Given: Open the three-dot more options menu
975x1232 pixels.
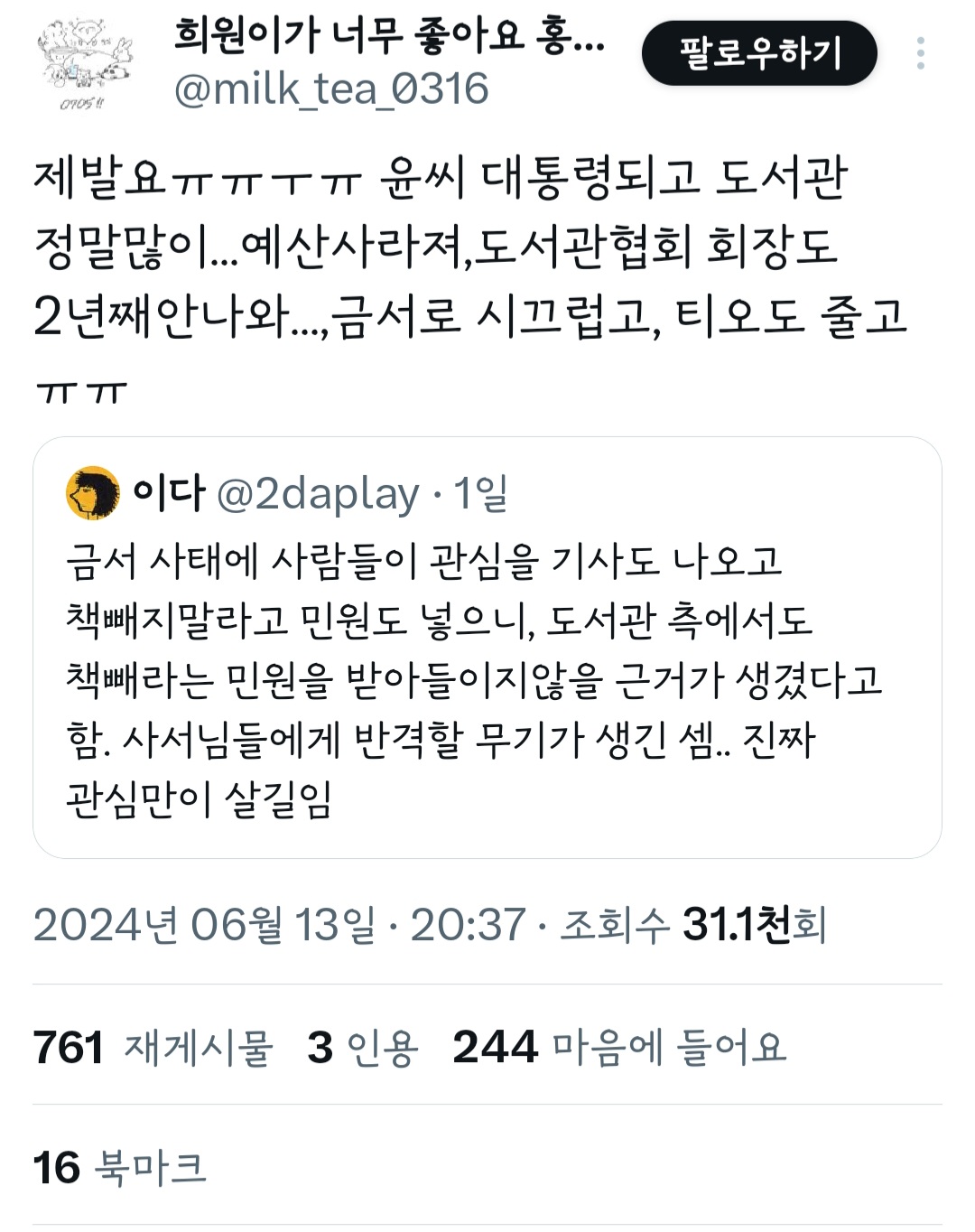Looking at the screenshot, I should pyautogui.click(x=920, y=53).
